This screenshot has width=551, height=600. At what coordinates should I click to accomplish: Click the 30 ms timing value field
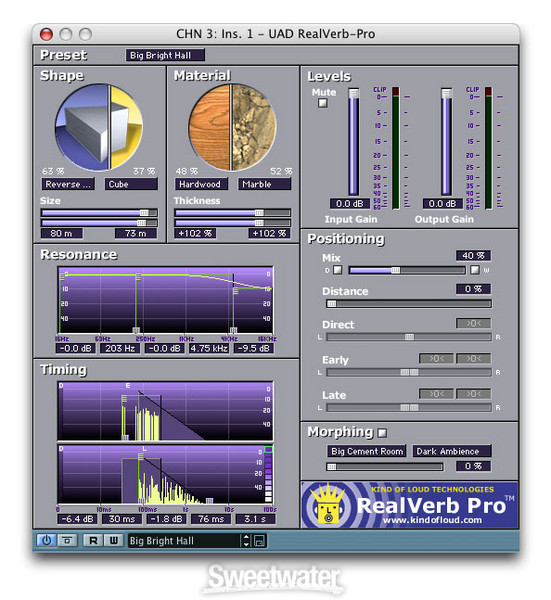tap(122, 519)
